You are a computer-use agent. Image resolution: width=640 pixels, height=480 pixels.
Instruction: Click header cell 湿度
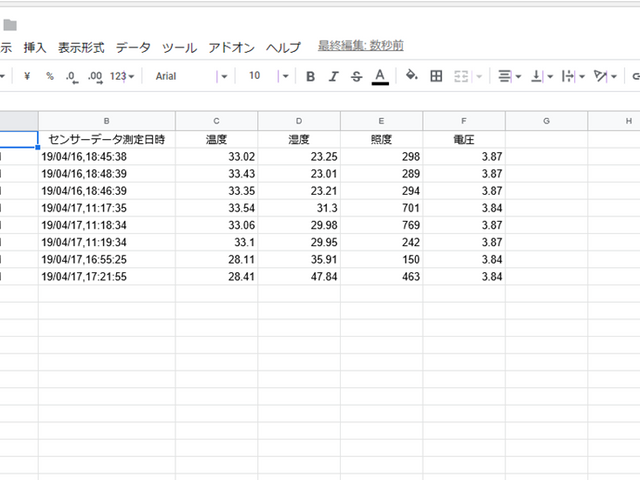[x=299, y=140]
